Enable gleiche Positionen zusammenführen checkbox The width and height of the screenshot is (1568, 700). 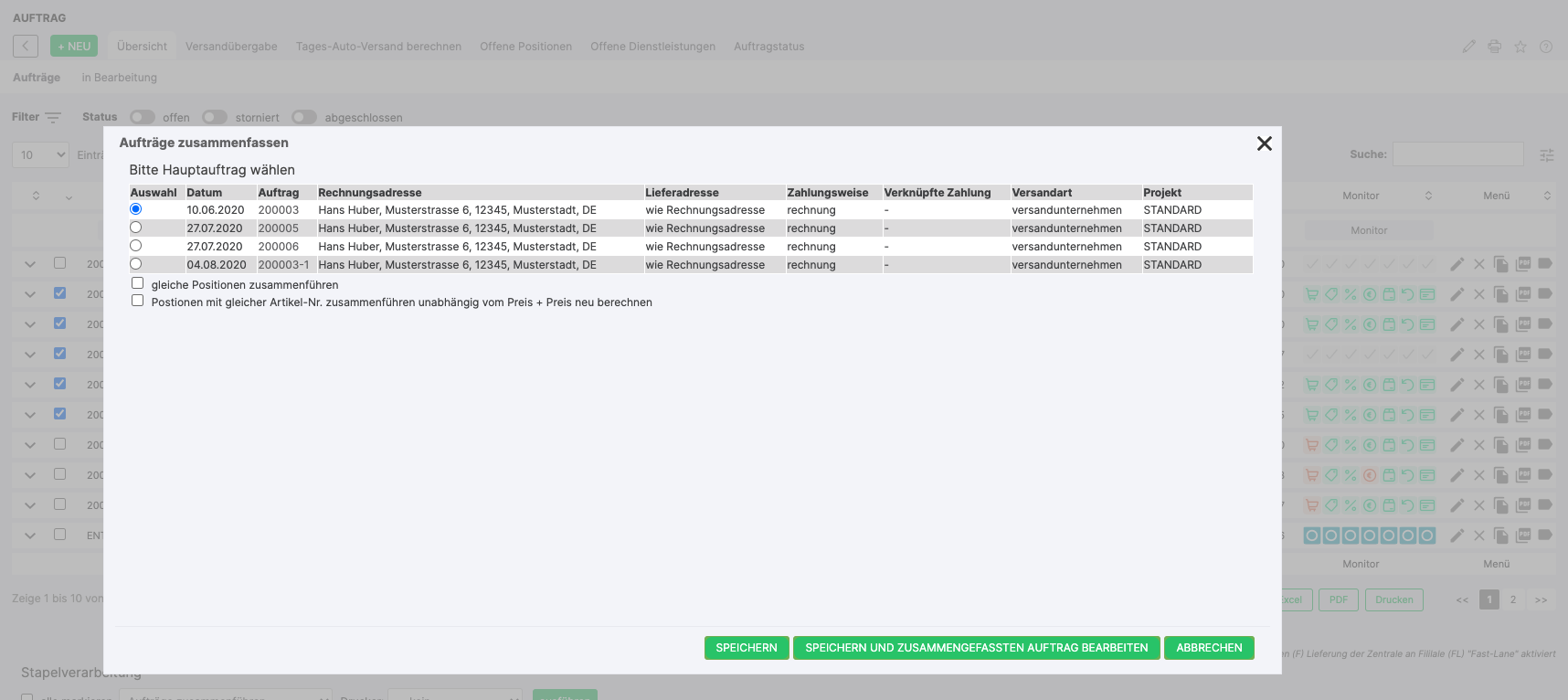pos(138,283)
